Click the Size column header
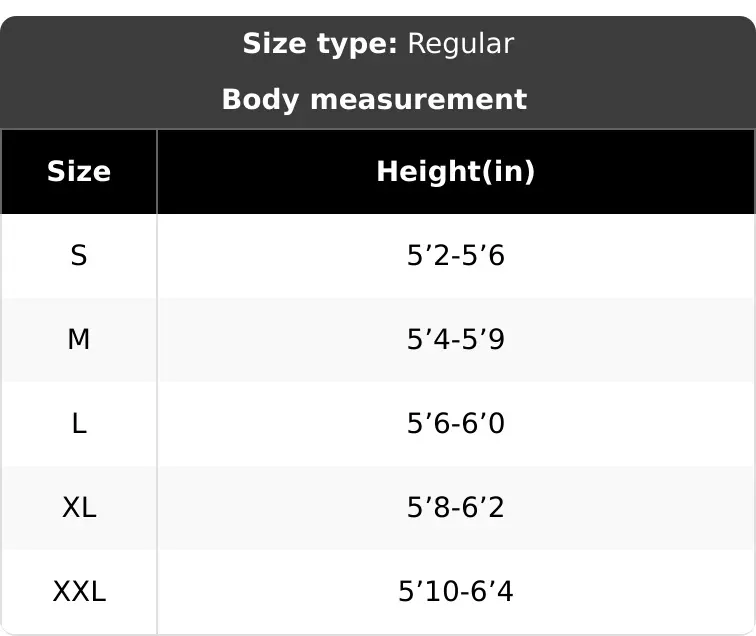The height and width of the screenshot is (636, 756). click(x=79, y=172)
